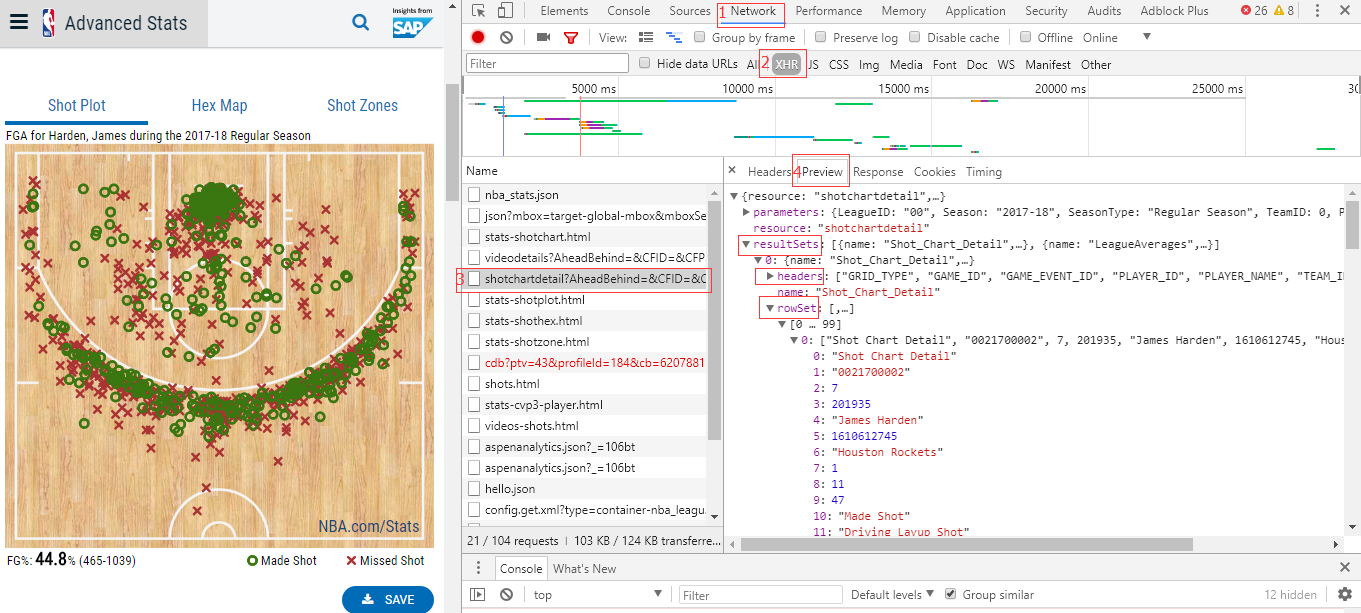
Task: Click the red error count indicator
Action: (1254, 11)
